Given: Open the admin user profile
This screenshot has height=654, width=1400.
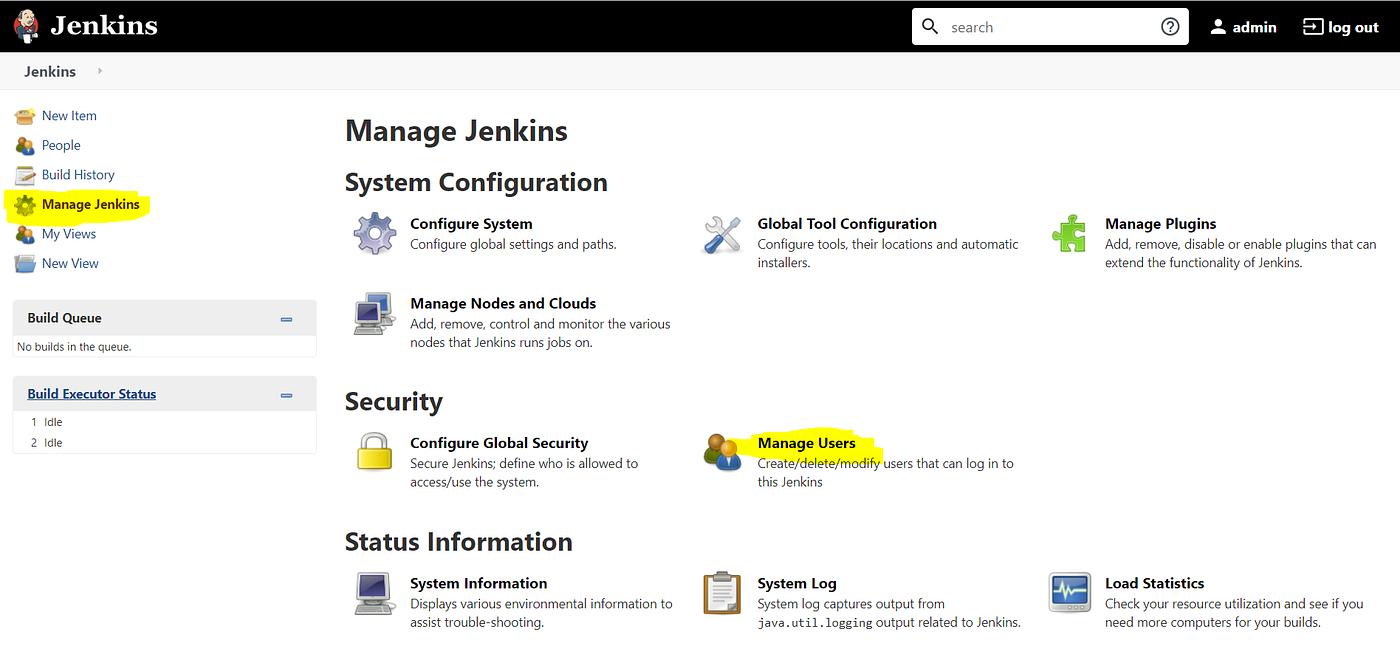Looking at the screenshot, I should (1243, 27).
